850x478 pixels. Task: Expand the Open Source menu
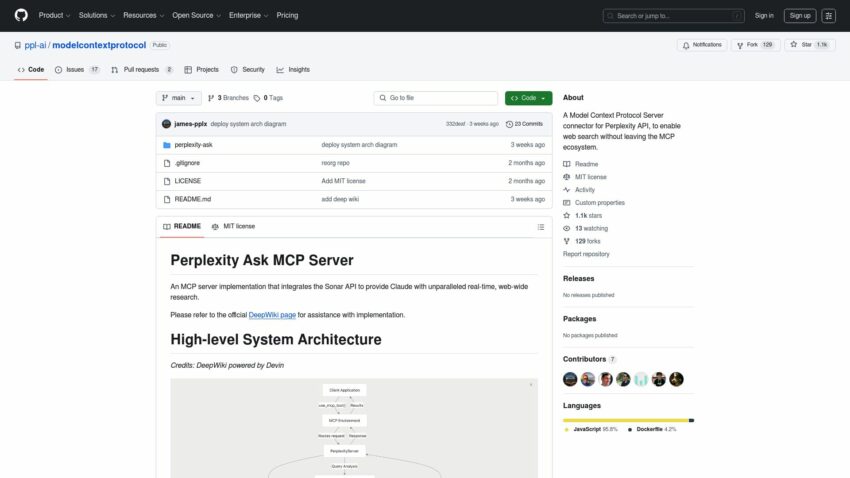coord(196,15)
